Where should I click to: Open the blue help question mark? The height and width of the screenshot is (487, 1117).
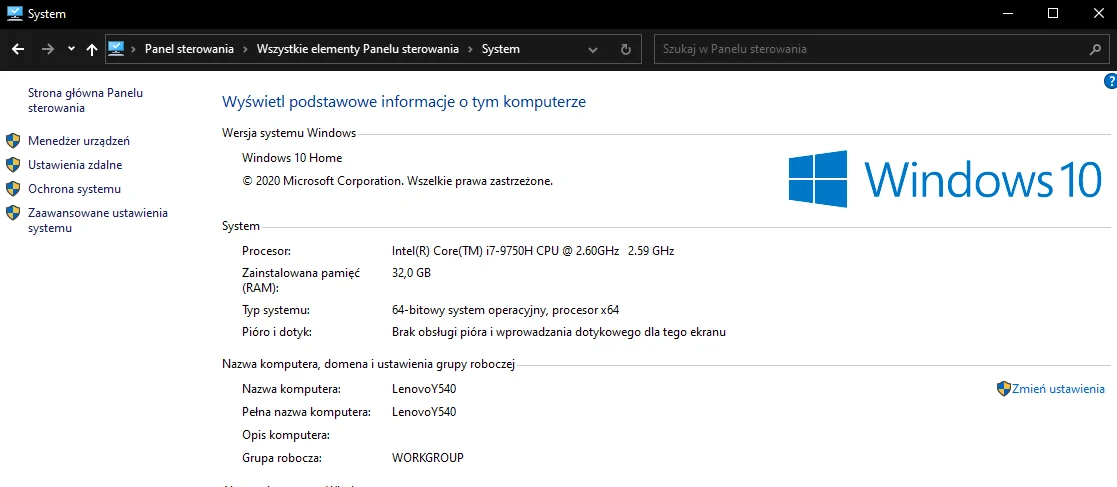pyautogui.click(x=1109, y=81)
